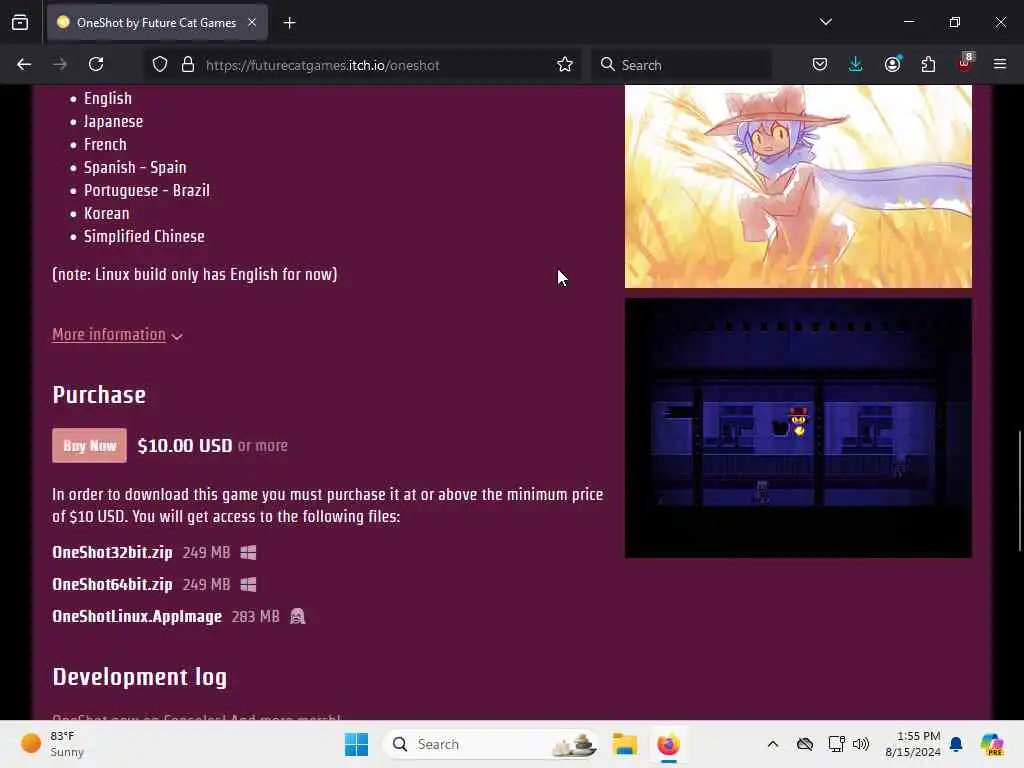Click the OneShot64bit.zip file name
The height and width of the screenshot is (768, 1024).
112,584
